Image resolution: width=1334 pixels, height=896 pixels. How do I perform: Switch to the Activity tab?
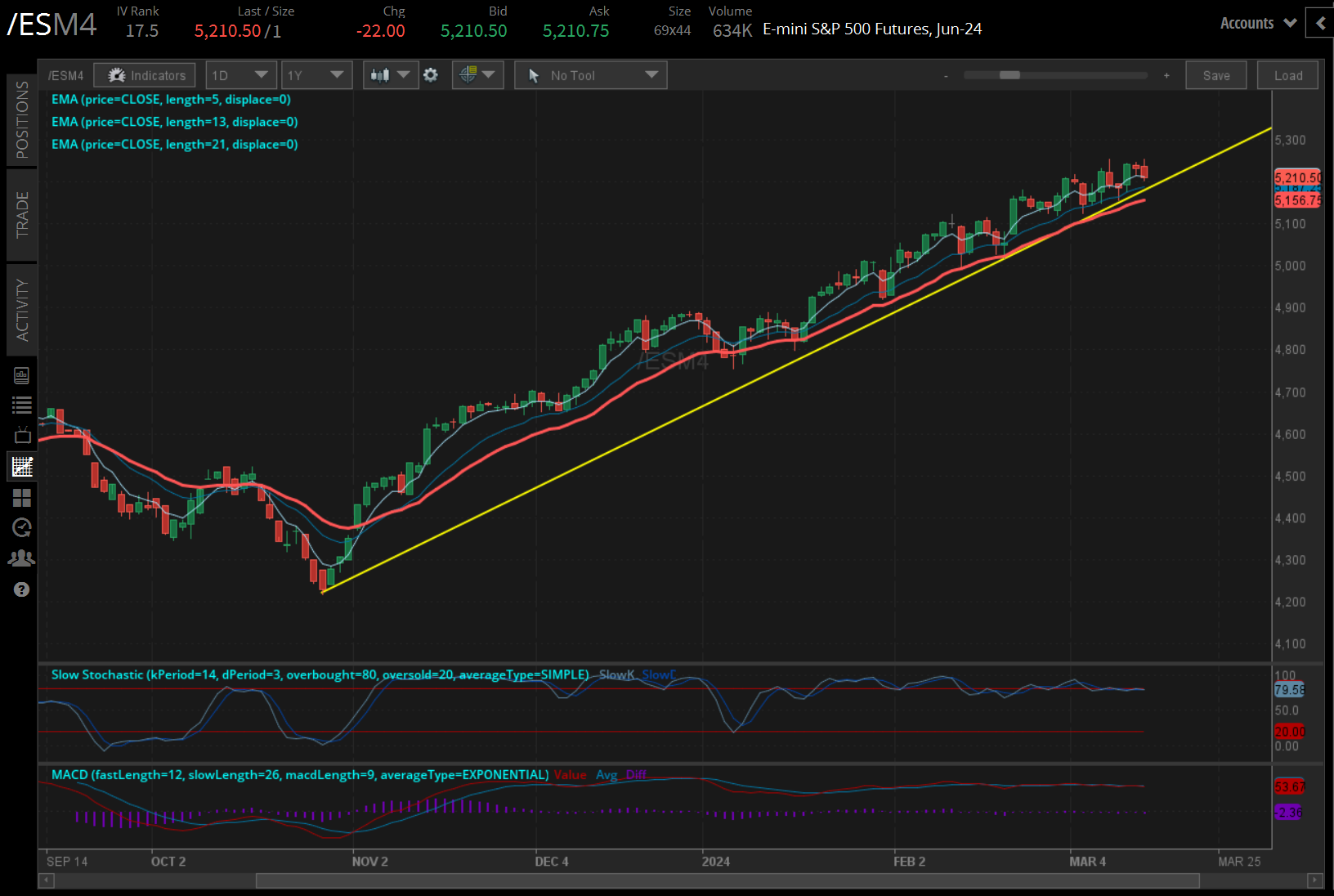coord(22,310)
